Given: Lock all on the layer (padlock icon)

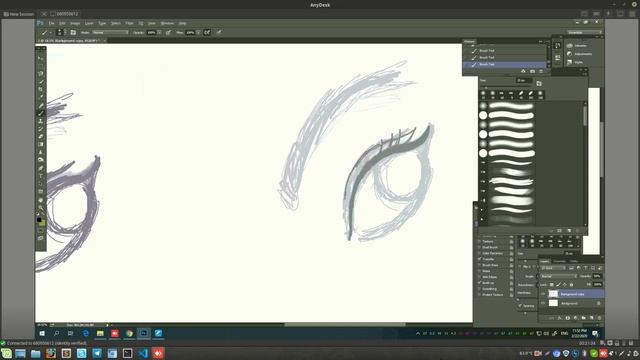Looking at the screenshot, I should click(571, 284).
